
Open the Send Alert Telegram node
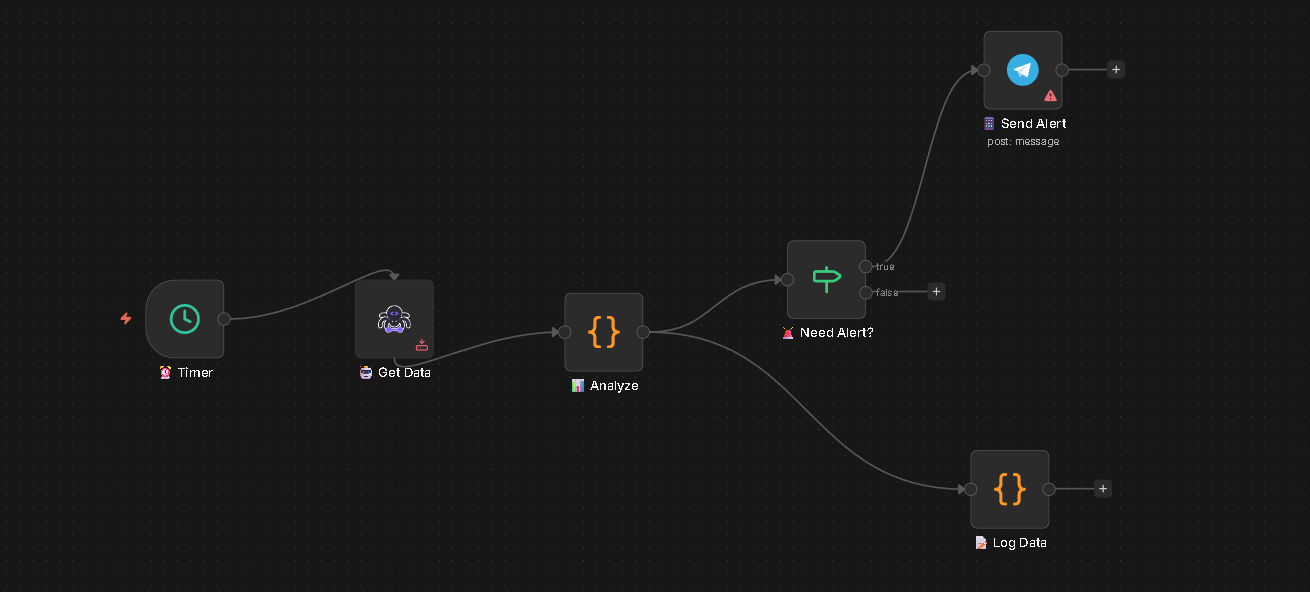click(1022, 69)
